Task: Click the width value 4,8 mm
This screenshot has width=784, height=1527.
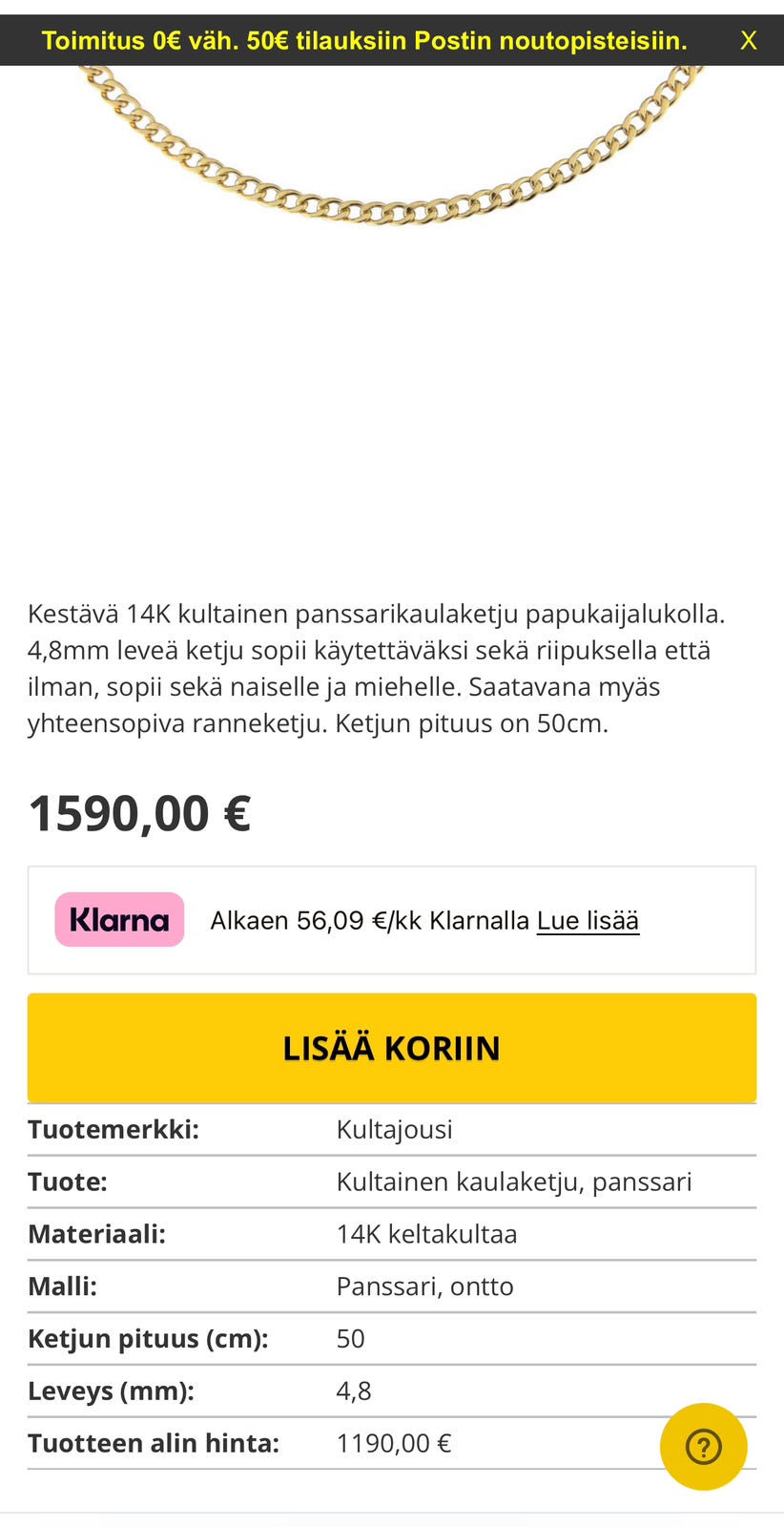Action: tap(353, 1391)
